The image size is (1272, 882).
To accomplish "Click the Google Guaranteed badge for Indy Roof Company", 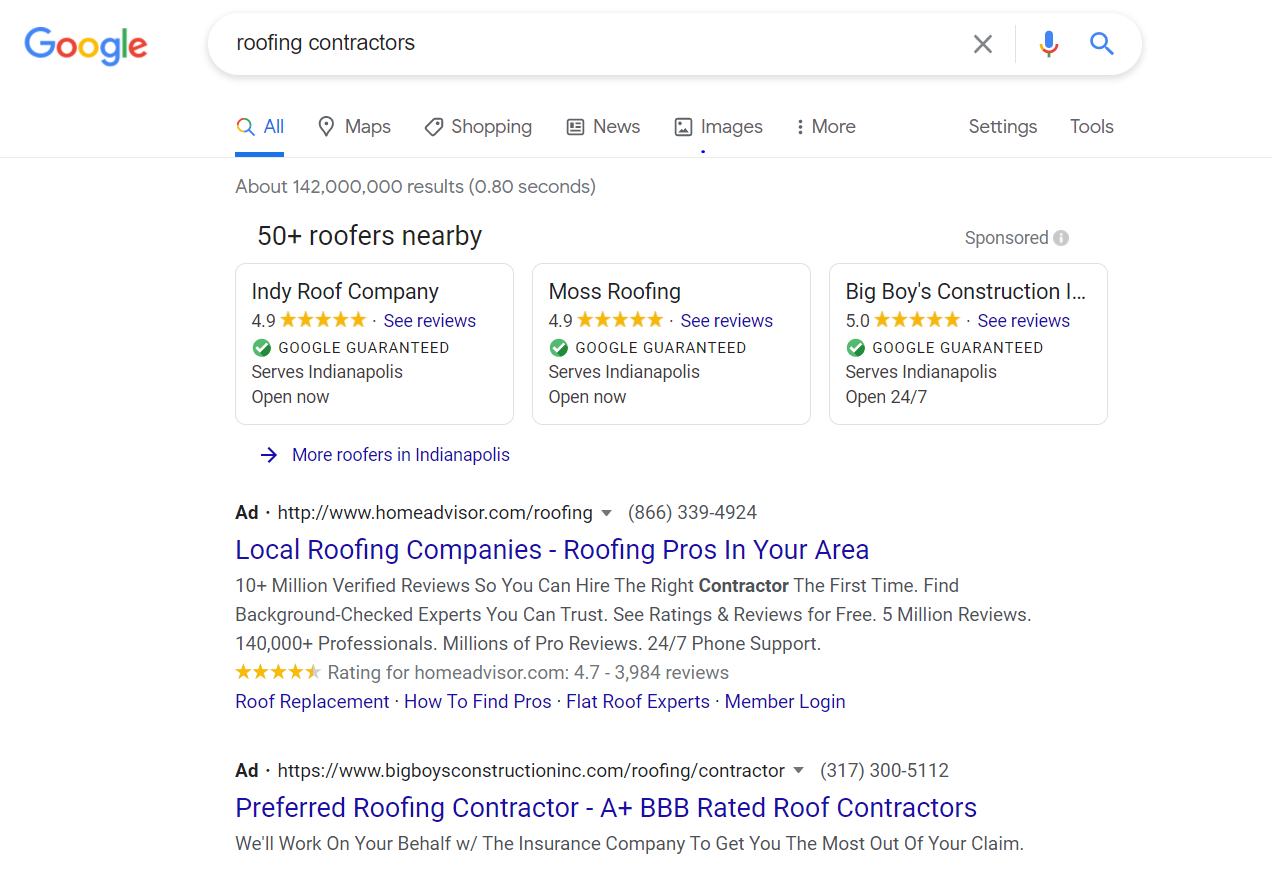I will click(261, 347).
